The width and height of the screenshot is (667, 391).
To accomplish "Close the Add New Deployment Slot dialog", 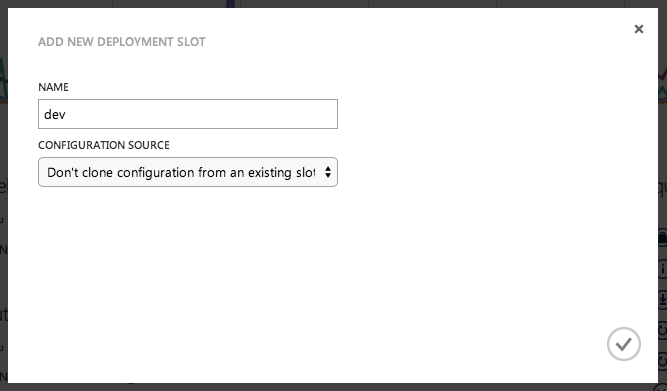I will [x=638, y=29].
